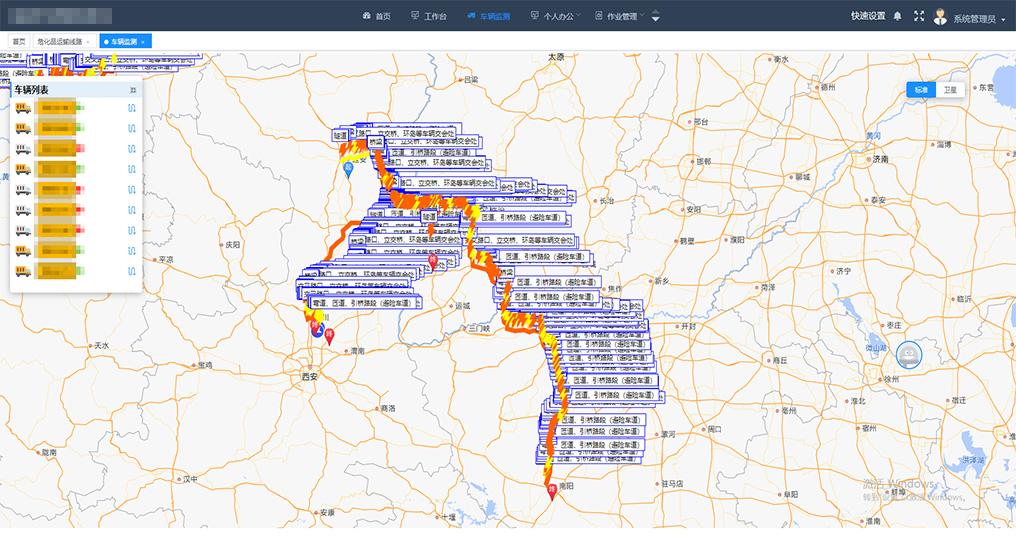Click the user avatar picture
This screenshot has width=1016, height=557.
click(x=940, y=17)
